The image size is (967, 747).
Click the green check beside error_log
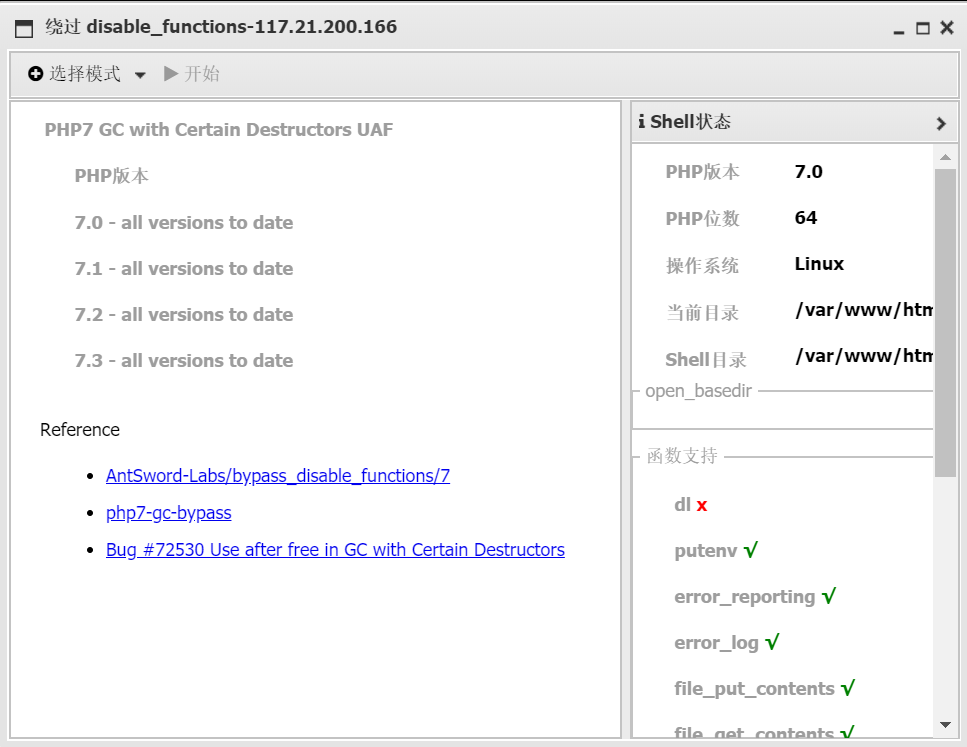772,642
